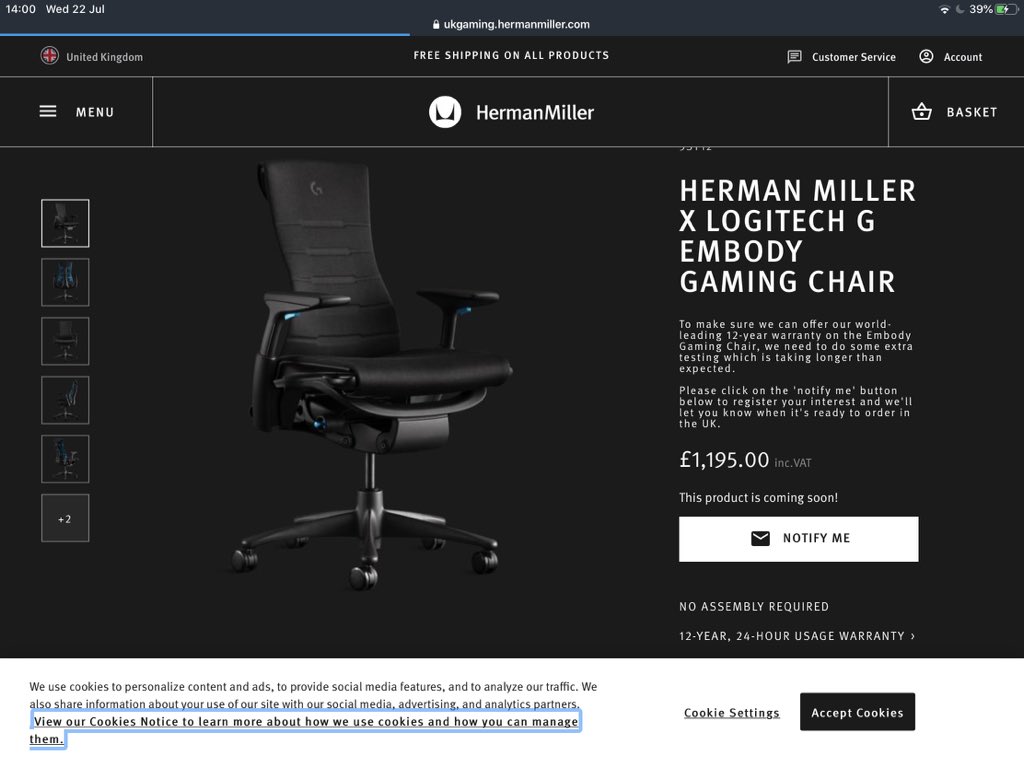Expand the 12-year warranty chevron

913,636
